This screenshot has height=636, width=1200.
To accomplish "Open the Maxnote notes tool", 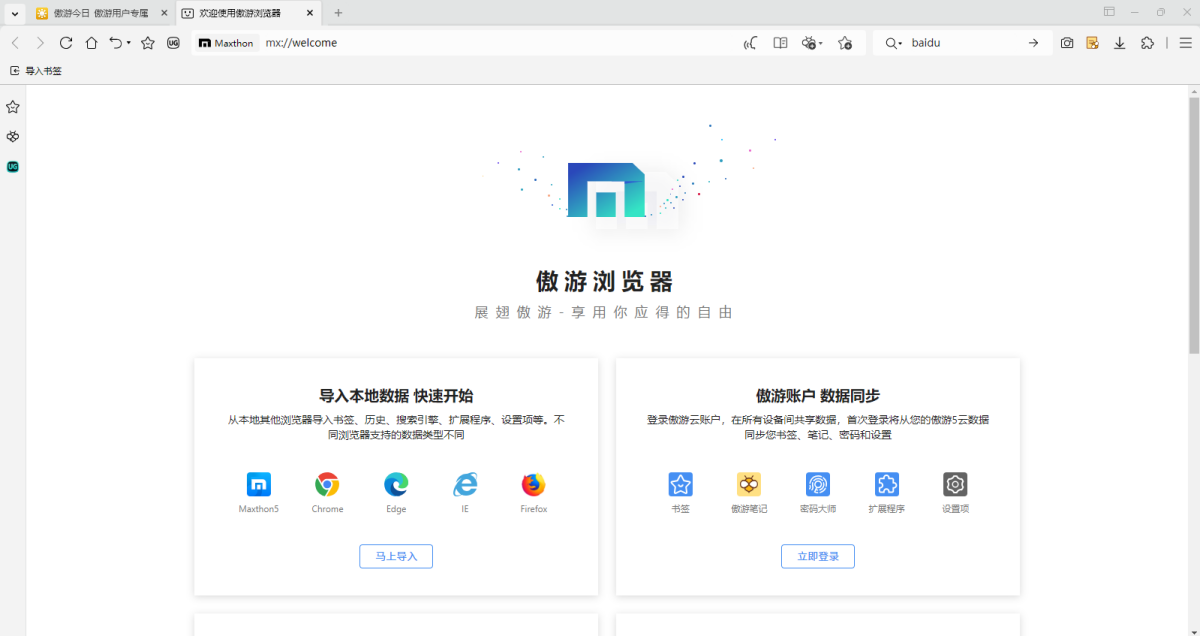I will click(1093, 43).
